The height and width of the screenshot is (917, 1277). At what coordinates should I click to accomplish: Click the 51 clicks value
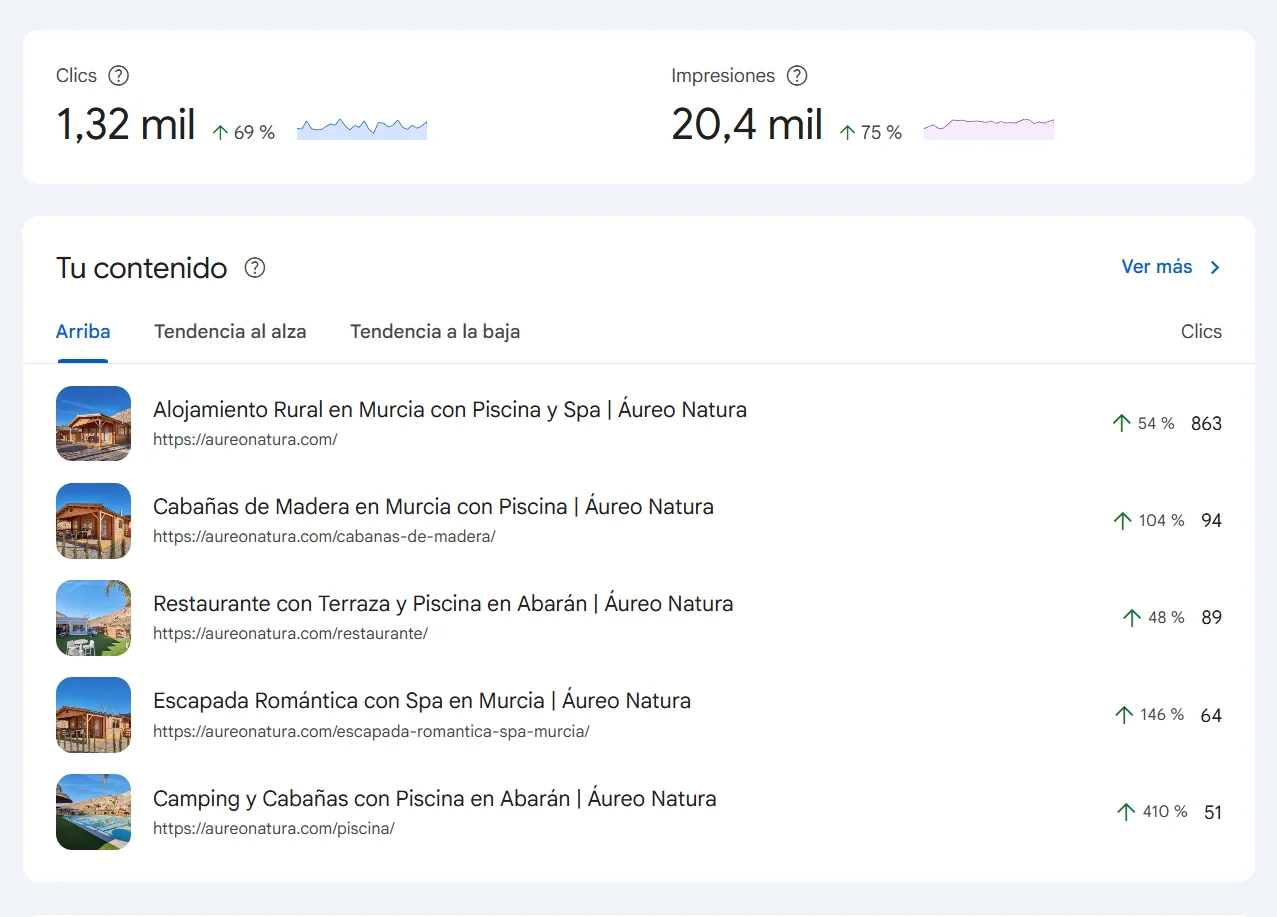click(1213, 813)
